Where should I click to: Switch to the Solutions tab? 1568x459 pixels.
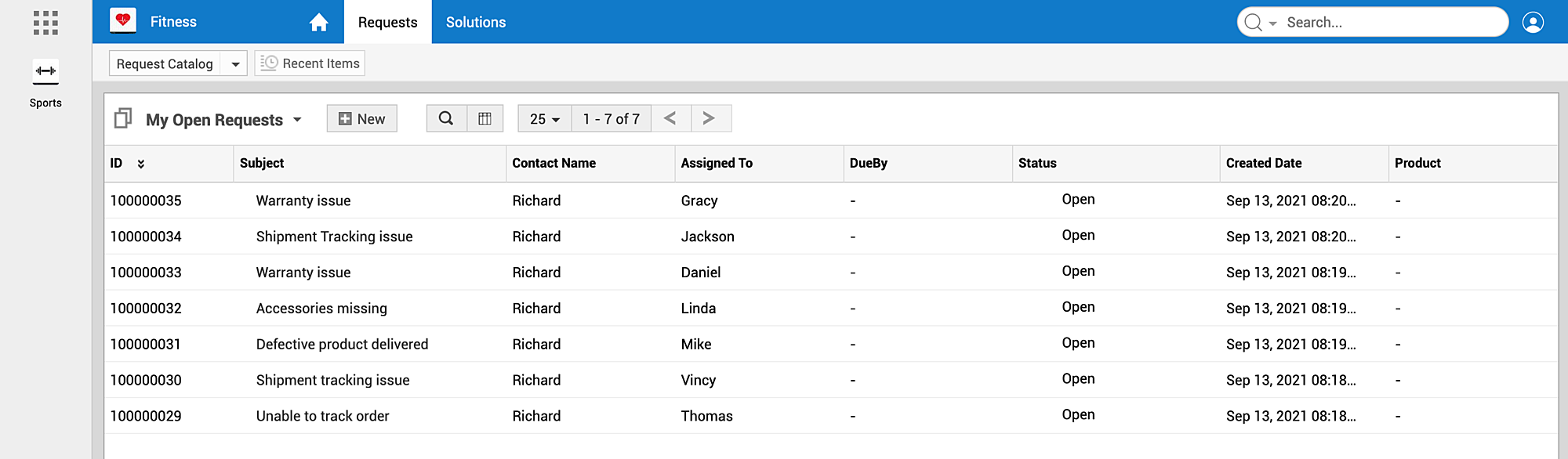(476, 23)
